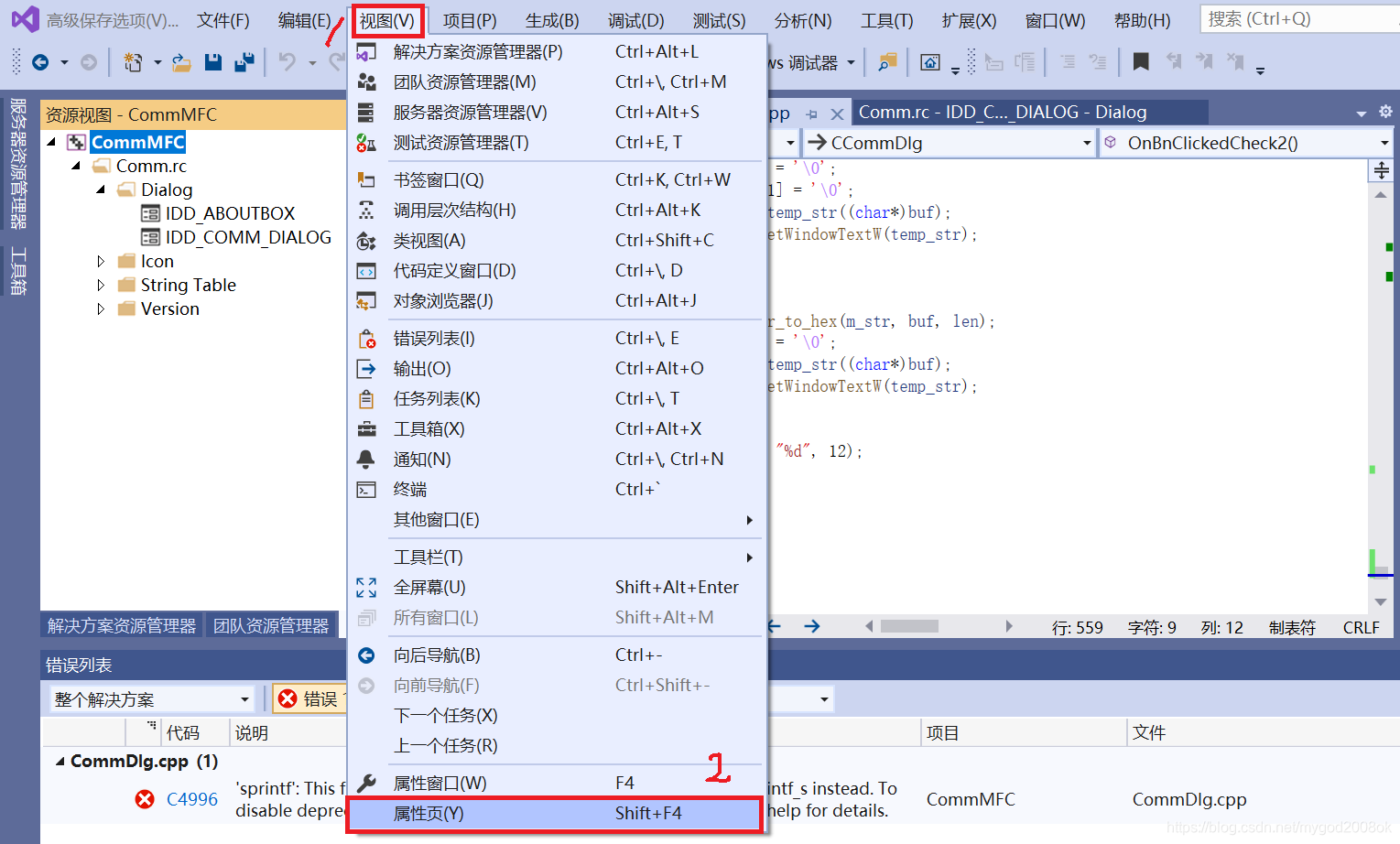Open Task List menu entry

click(x=557, y=399)
